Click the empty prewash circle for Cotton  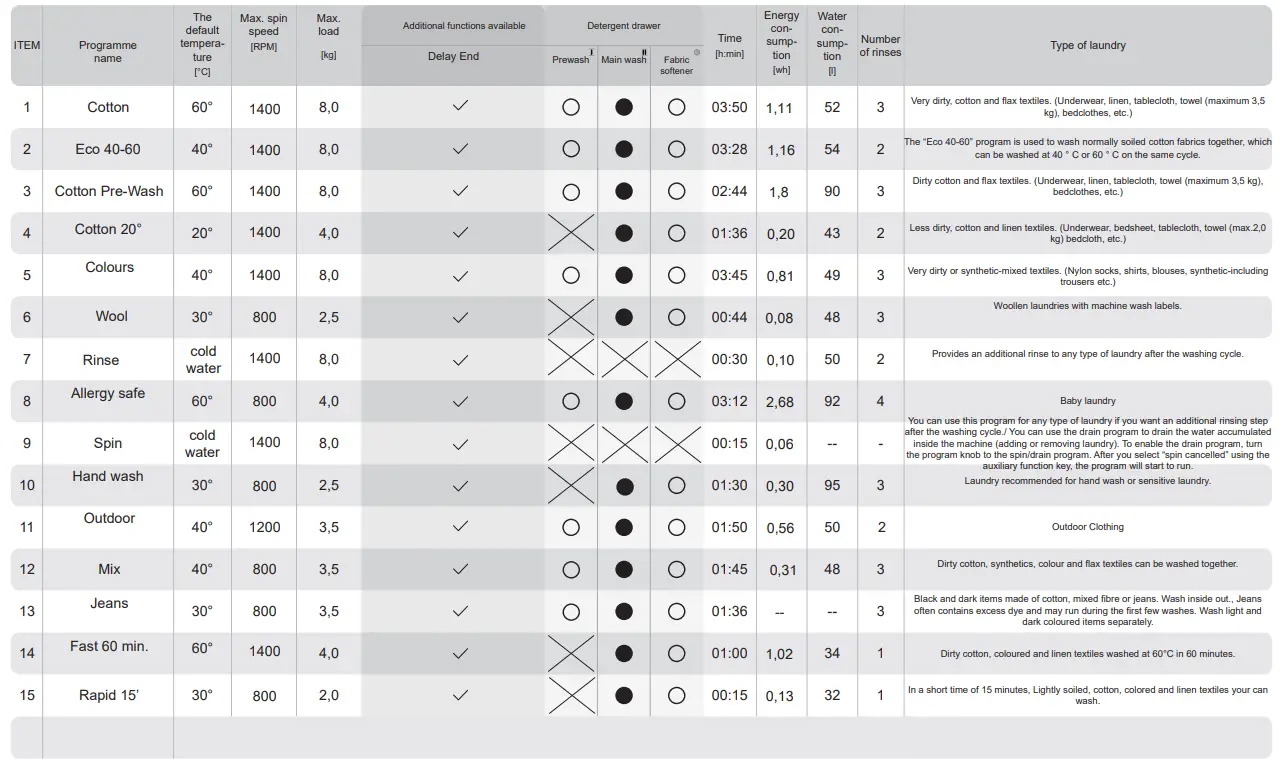[x=571, y=107]
